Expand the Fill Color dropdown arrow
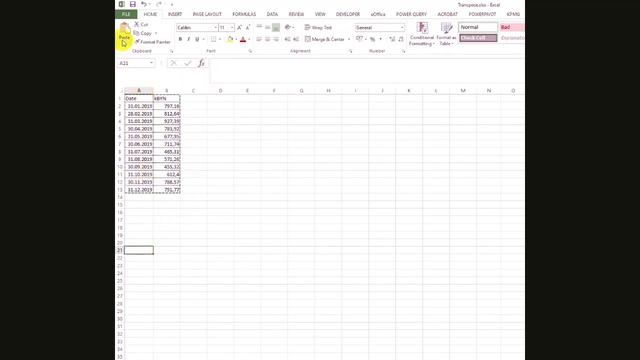 (x=236, y=39)
